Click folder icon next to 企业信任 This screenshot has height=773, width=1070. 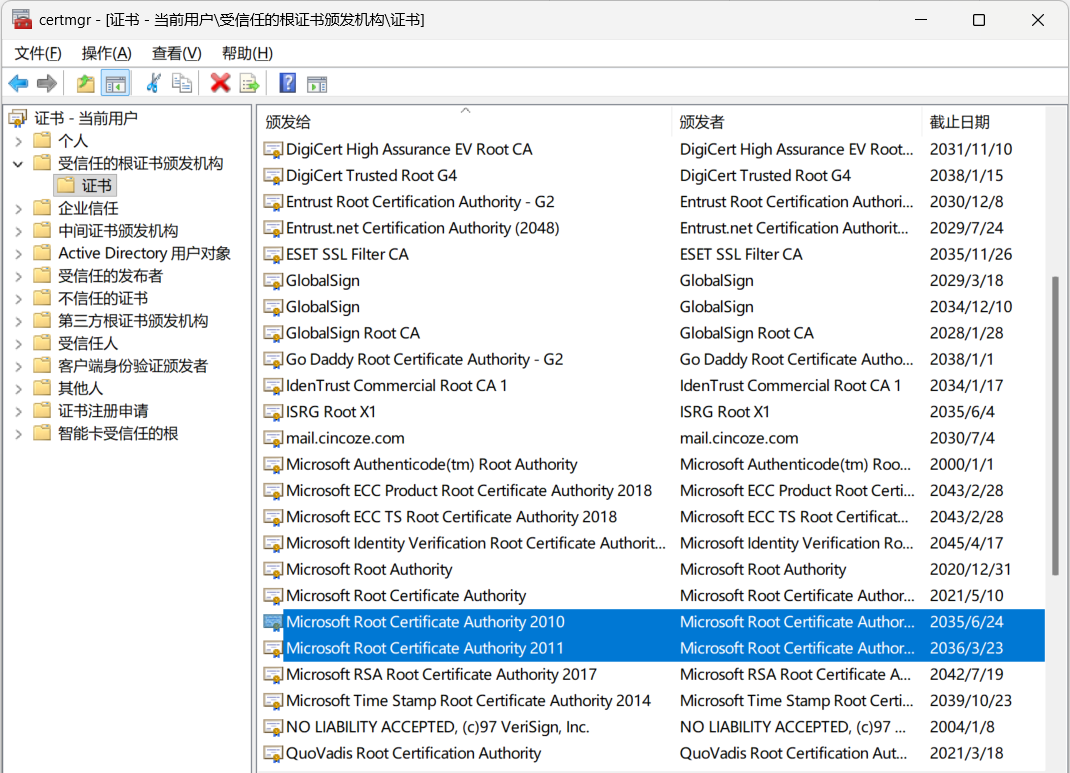pos(42,208)
